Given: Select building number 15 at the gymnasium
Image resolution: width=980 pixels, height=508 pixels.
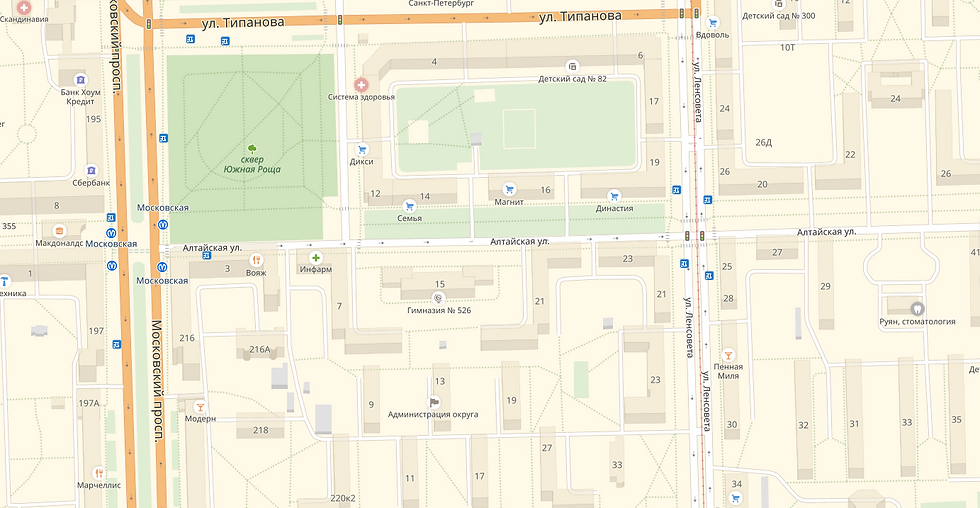Looking at the screenshot, I should click(440, 284).
